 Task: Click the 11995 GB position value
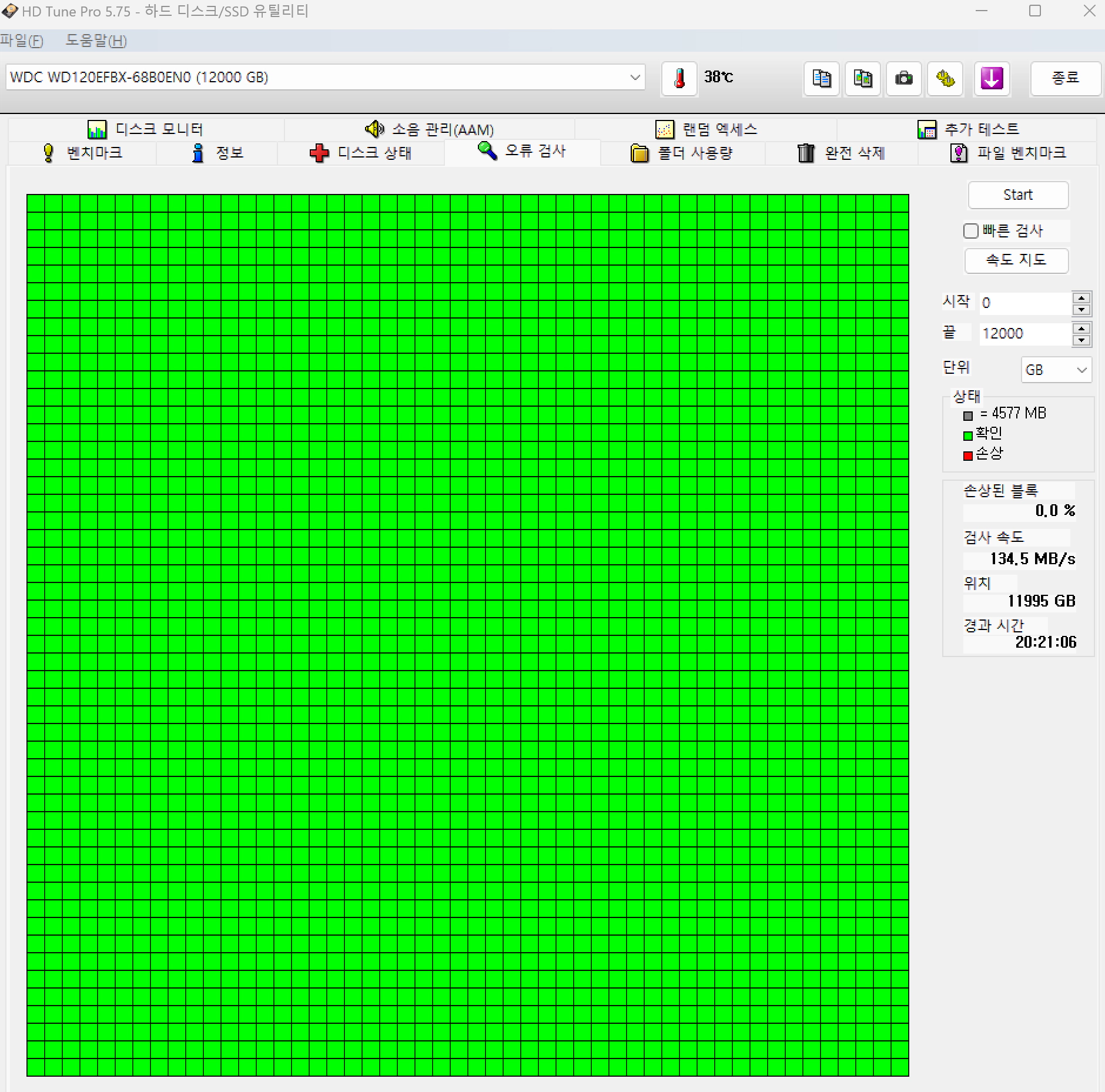[x=1042, y=601]
